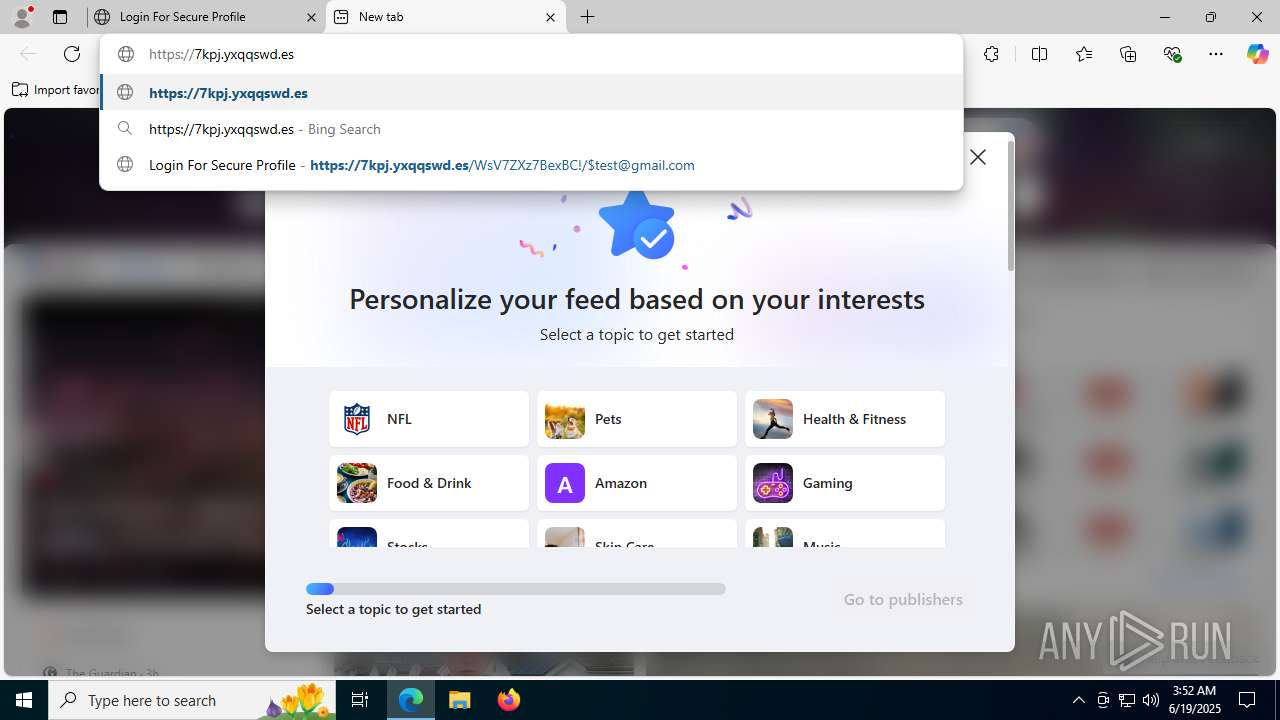Select the Health & Fitness topic card
The width and height of the screenshot is (1280, 720).
[x=845, y=419]
